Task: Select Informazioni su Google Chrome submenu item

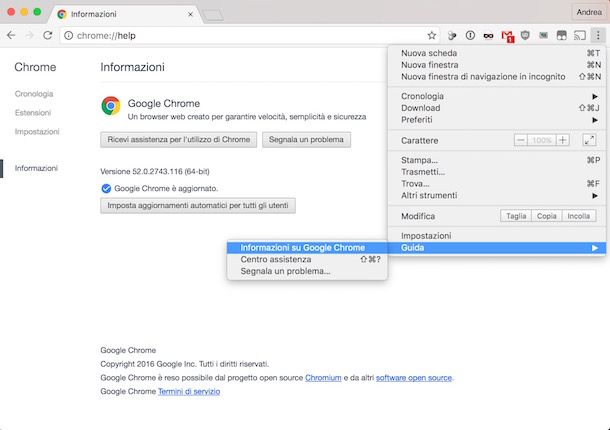Action: pyautogui.click(x=307, y=248)
